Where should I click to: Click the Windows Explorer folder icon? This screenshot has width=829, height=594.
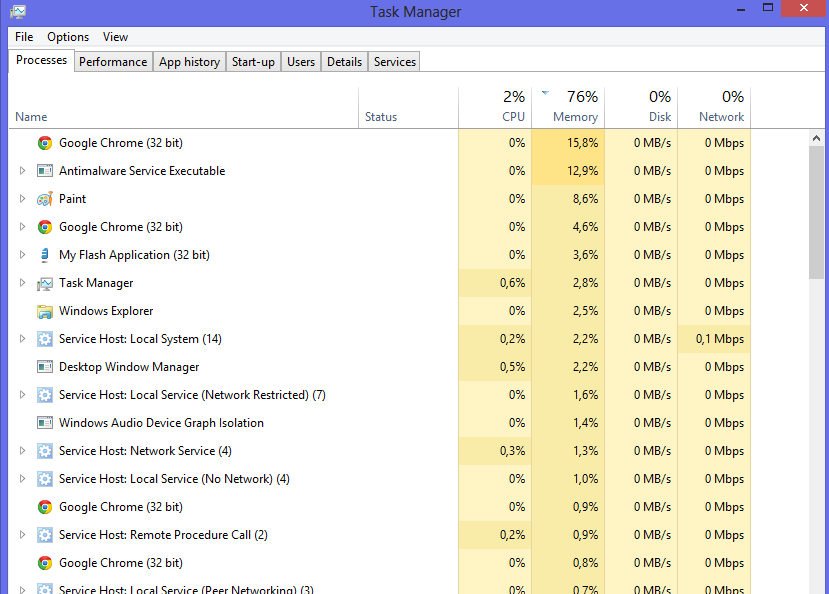[45, 311]
